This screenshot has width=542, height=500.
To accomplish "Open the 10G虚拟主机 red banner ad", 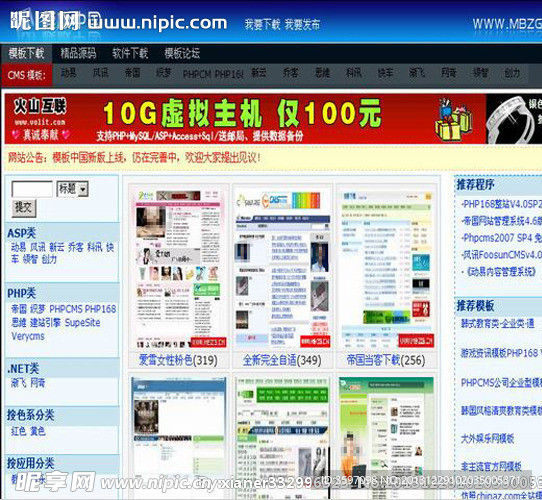I will tap(245, 119).
